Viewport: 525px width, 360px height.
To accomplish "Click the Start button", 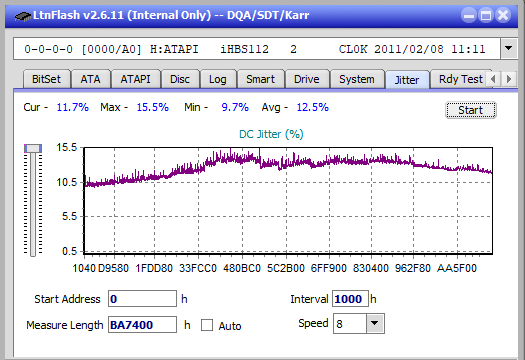I will [x=471, y=110].
